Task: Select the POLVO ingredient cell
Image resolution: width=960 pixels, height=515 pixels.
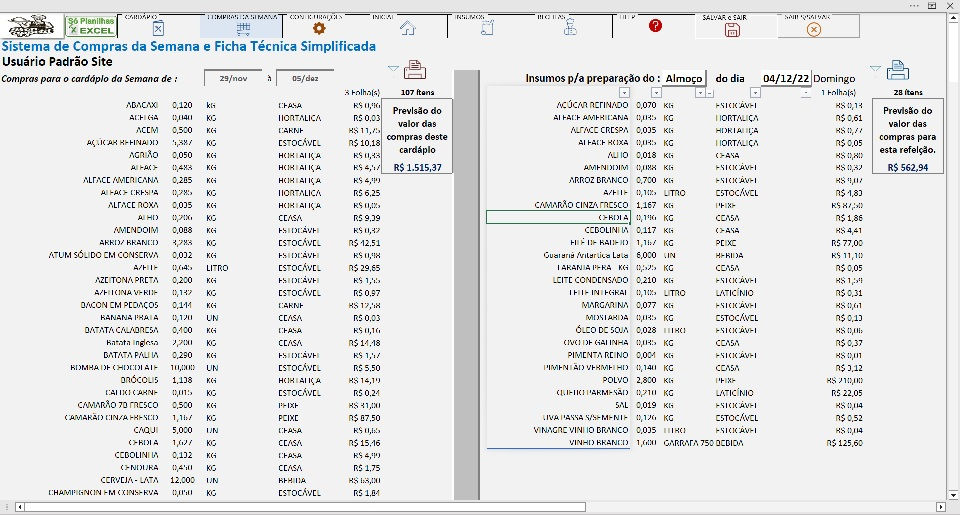Action: (615, 380)
